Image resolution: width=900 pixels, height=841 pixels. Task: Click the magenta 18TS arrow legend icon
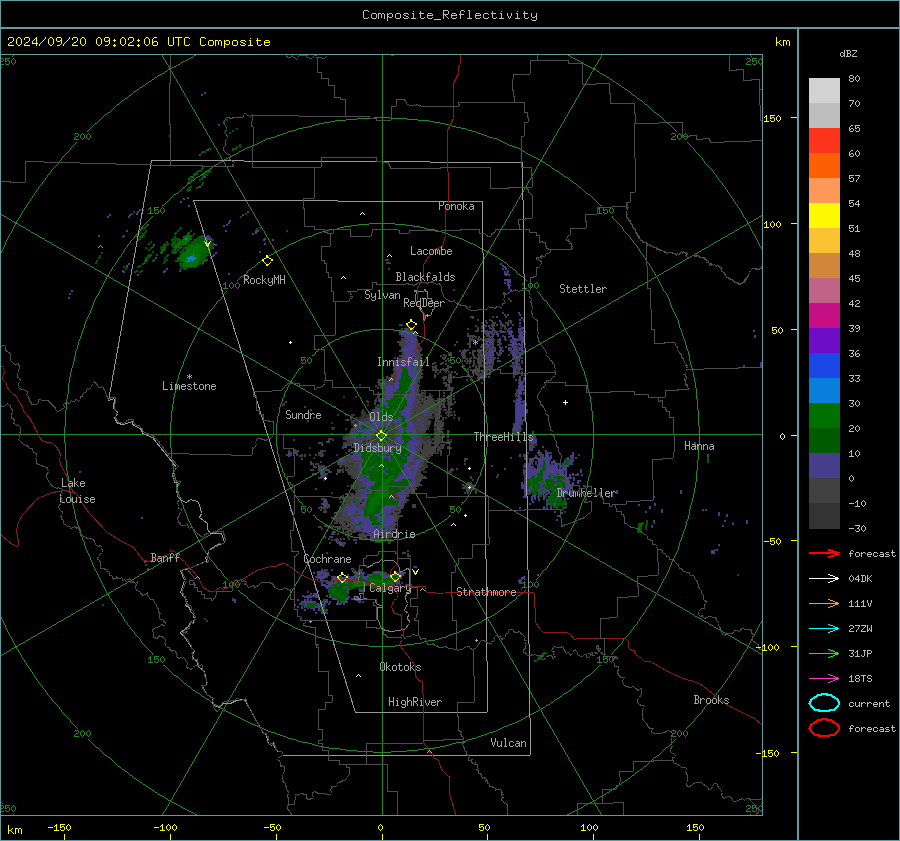pos(824,679)
